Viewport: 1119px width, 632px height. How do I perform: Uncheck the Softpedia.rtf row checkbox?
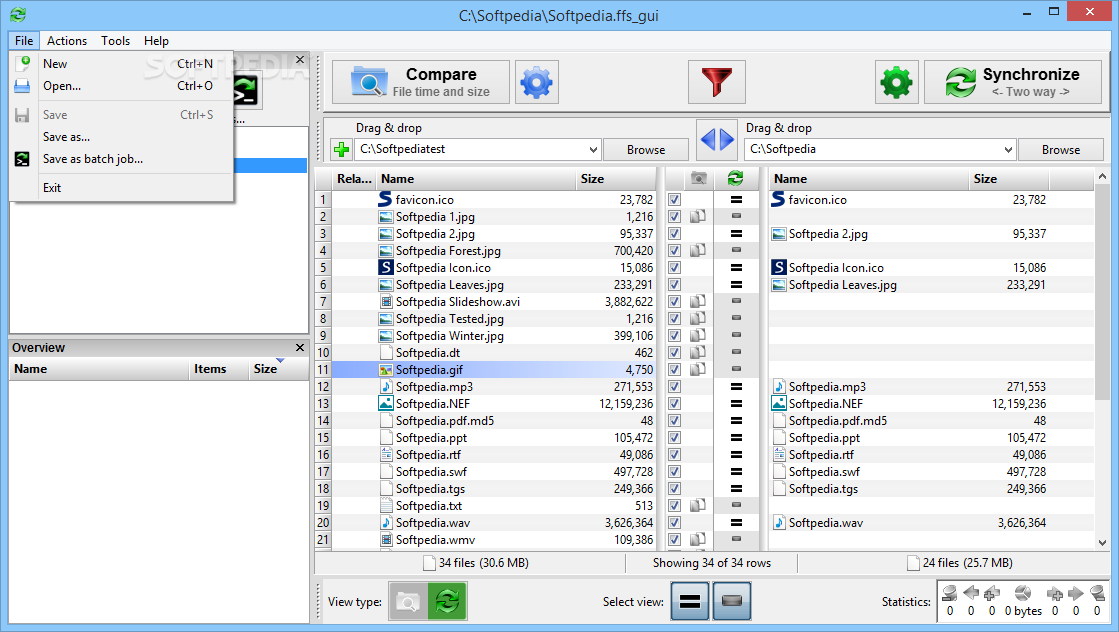pyautogui.click(x=674, y=454)
